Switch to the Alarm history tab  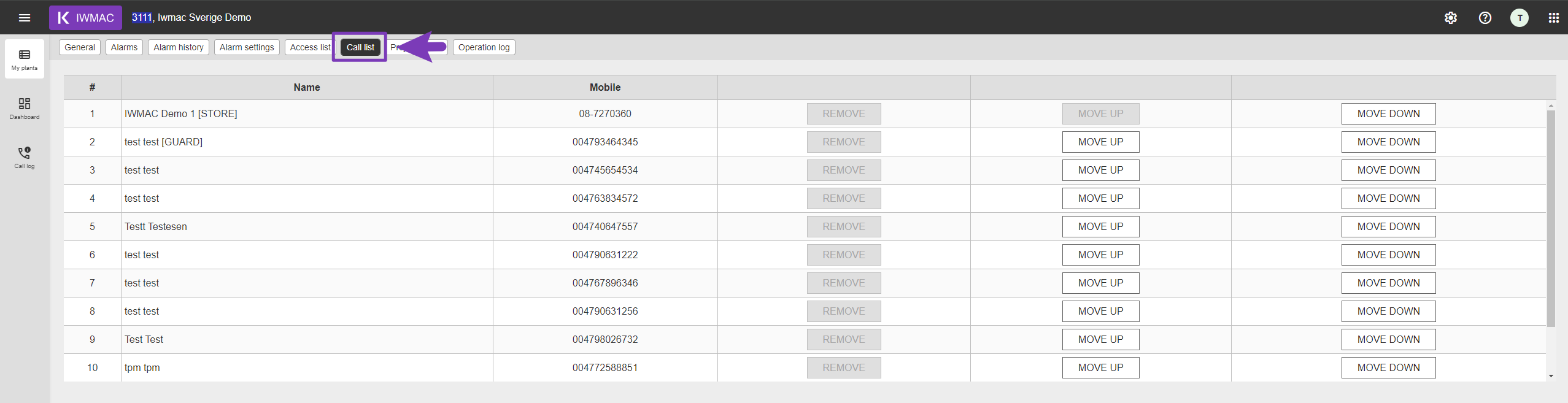pyautogui.click(x=179, y=47)
